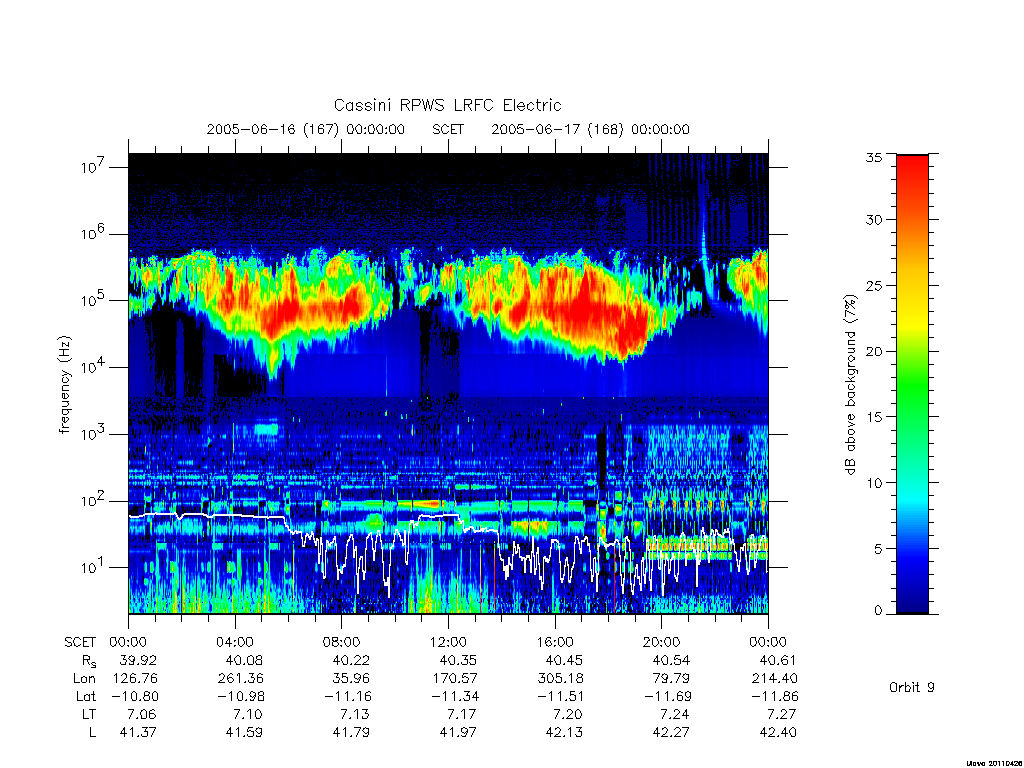Image resolution: width=1024 pixels, height=768 pixels.
Task: Click the LT value 7.06
Action: coord(138,714)
